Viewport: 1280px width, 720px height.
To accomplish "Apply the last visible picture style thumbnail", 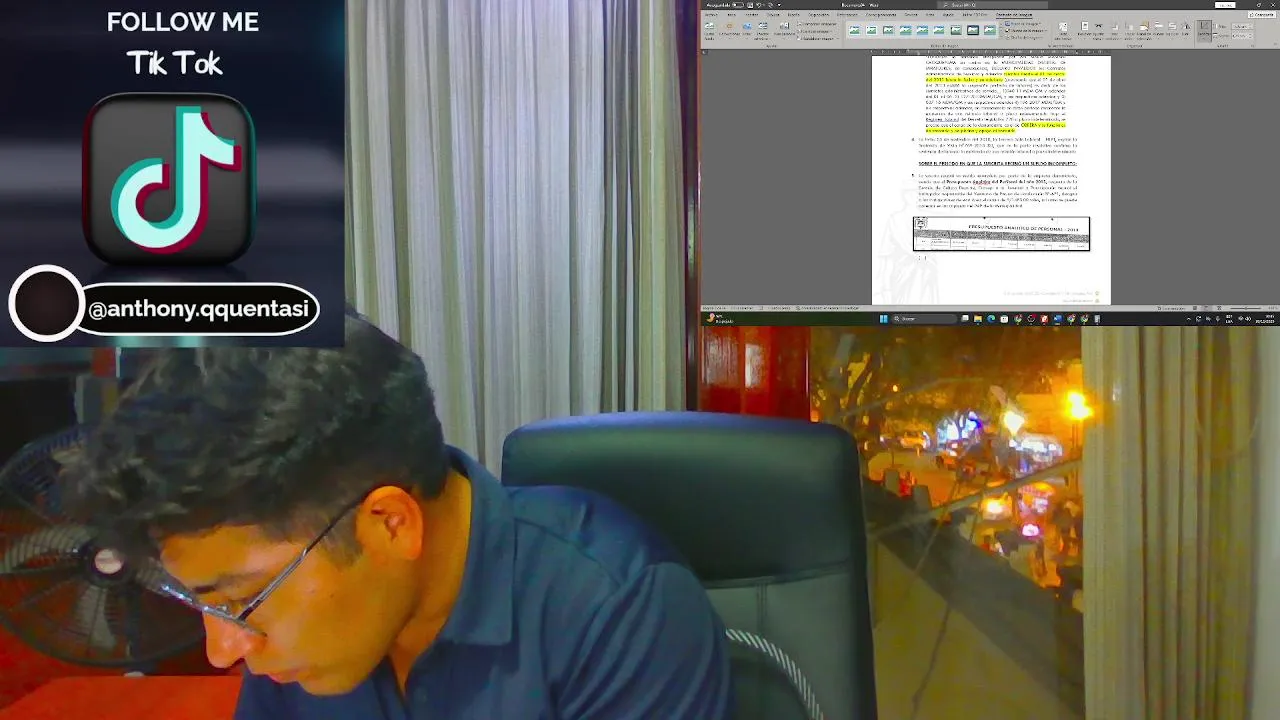I will click(x=989, y=30).
